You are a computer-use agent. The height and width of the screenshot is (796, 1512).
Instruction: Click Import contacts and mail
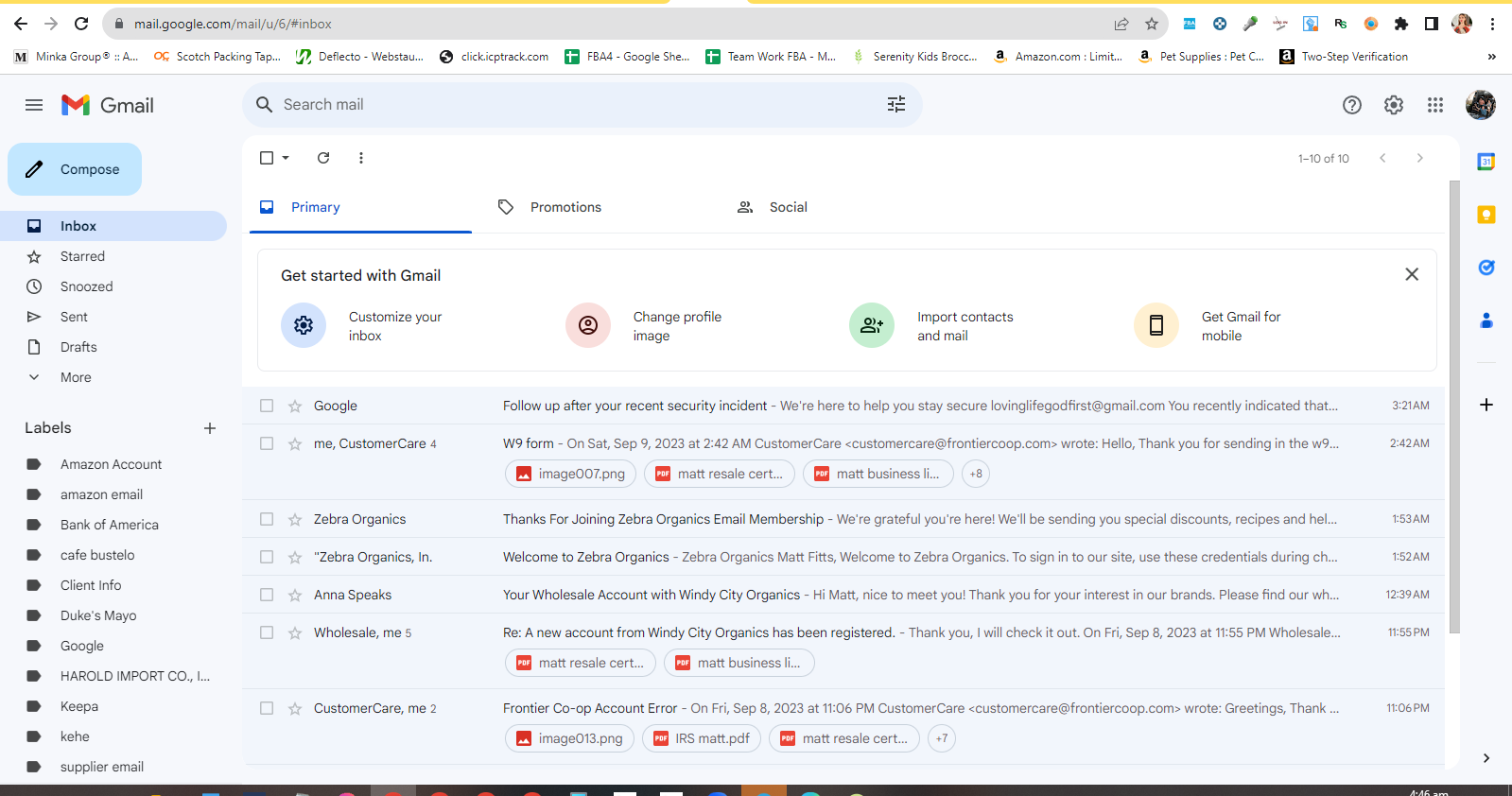pyautogui.click(x=931, y=325)
